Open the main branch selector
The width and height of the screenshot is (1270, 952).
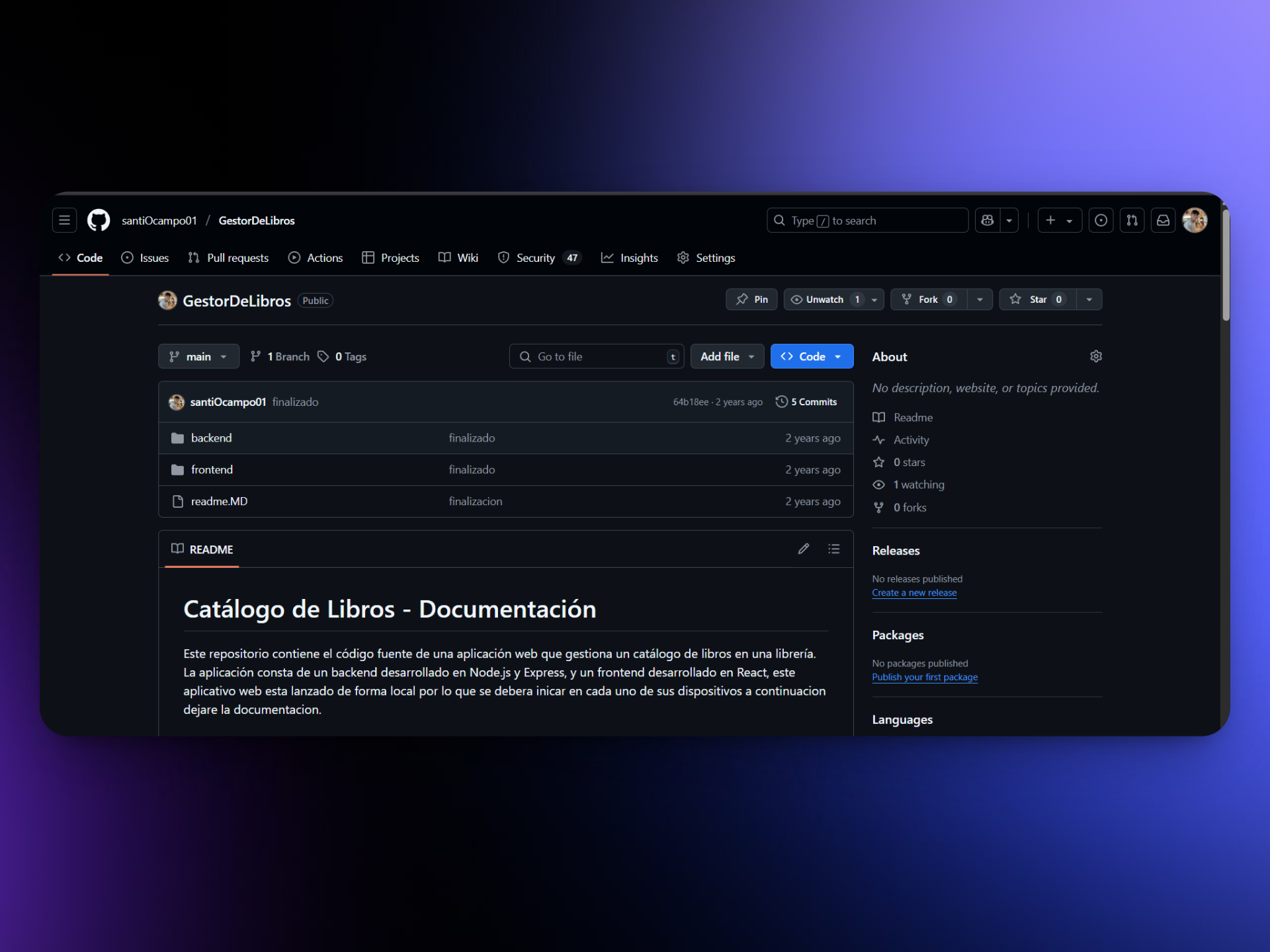(198, 356)
